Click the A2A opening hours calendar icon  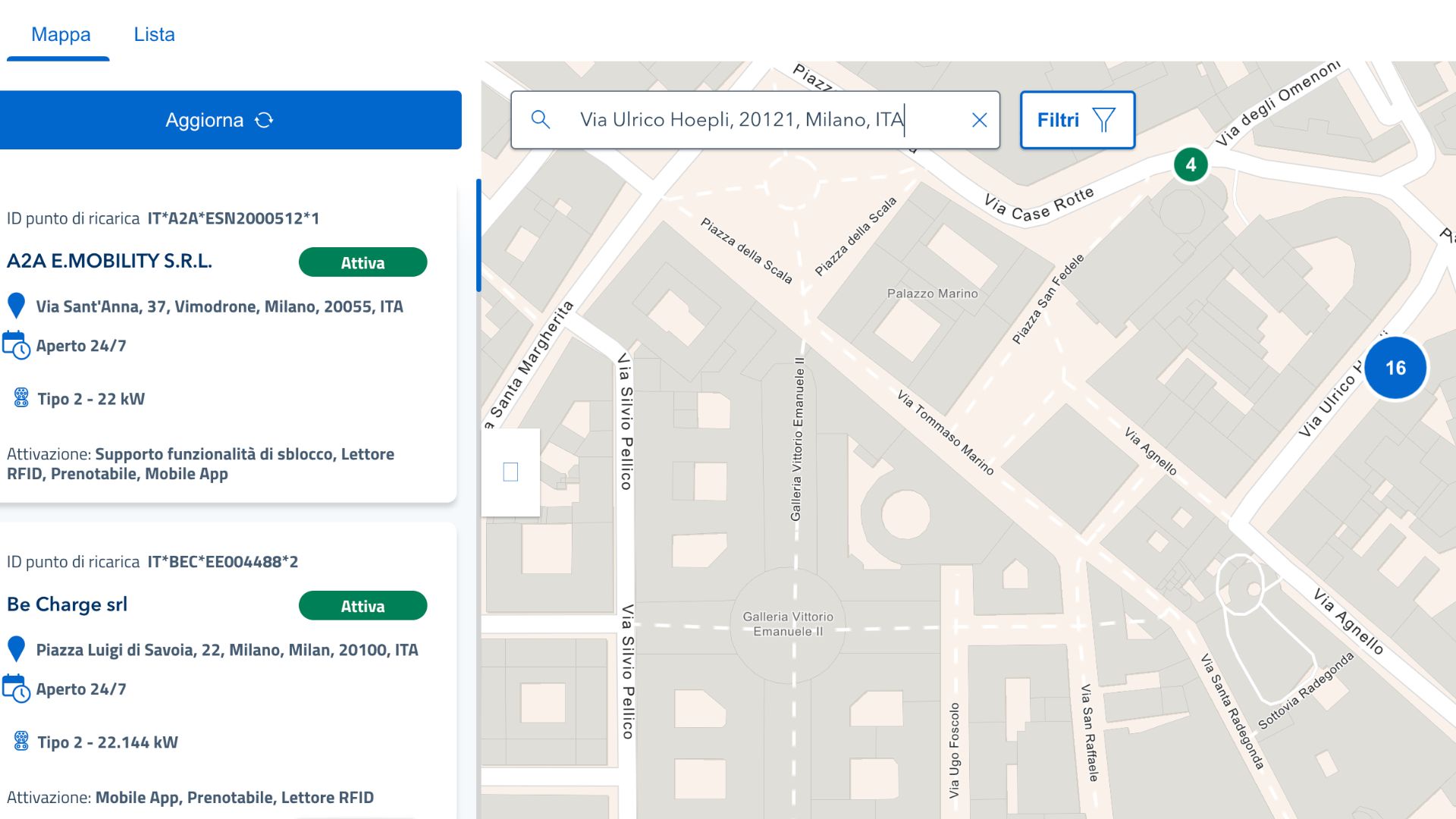16,345
